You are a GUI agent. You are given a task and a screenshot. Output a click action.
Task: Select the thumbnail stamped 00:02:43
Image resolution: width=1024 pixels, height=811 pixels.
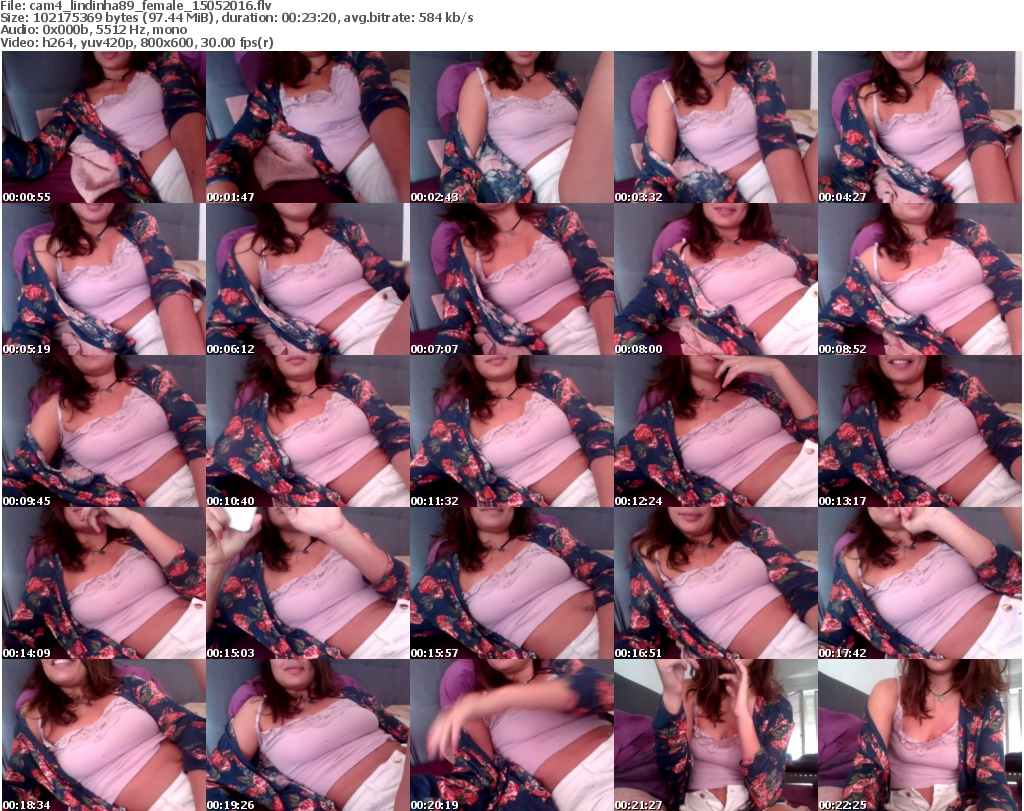512,127
